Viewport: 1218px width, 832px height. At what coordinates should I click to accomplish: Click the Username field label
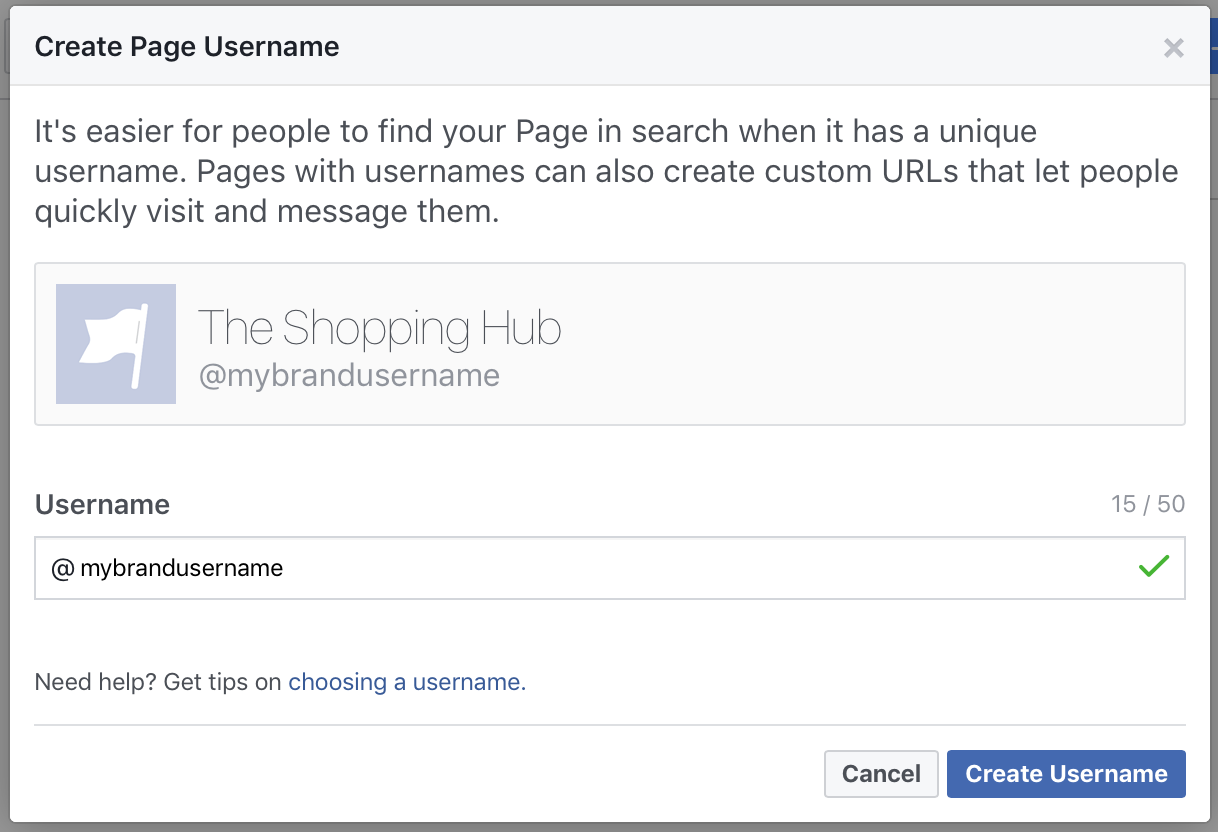click(101, 504)
